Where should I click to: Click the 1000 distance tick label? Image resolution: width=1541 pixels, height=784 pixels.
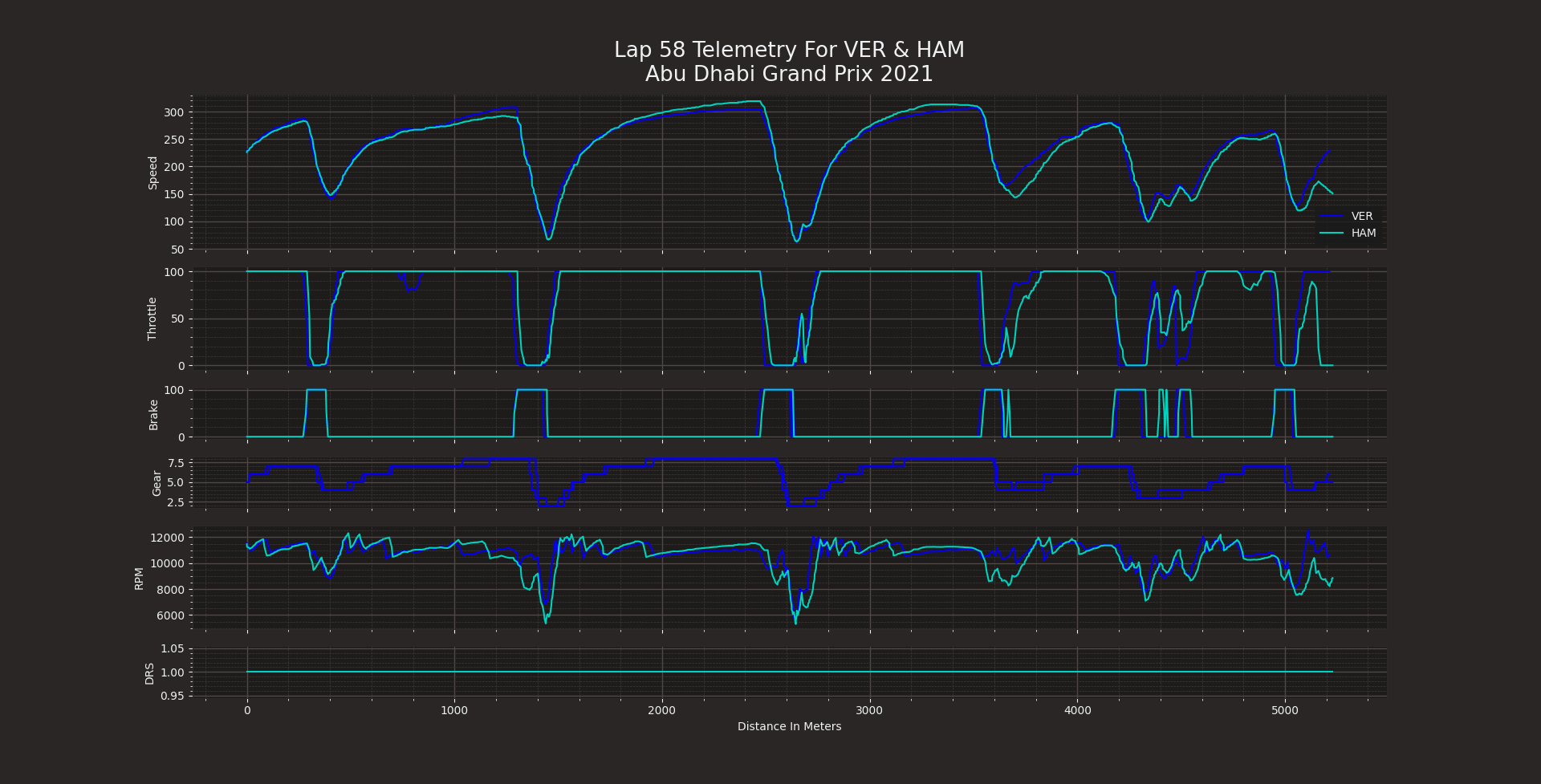(454, 710)
